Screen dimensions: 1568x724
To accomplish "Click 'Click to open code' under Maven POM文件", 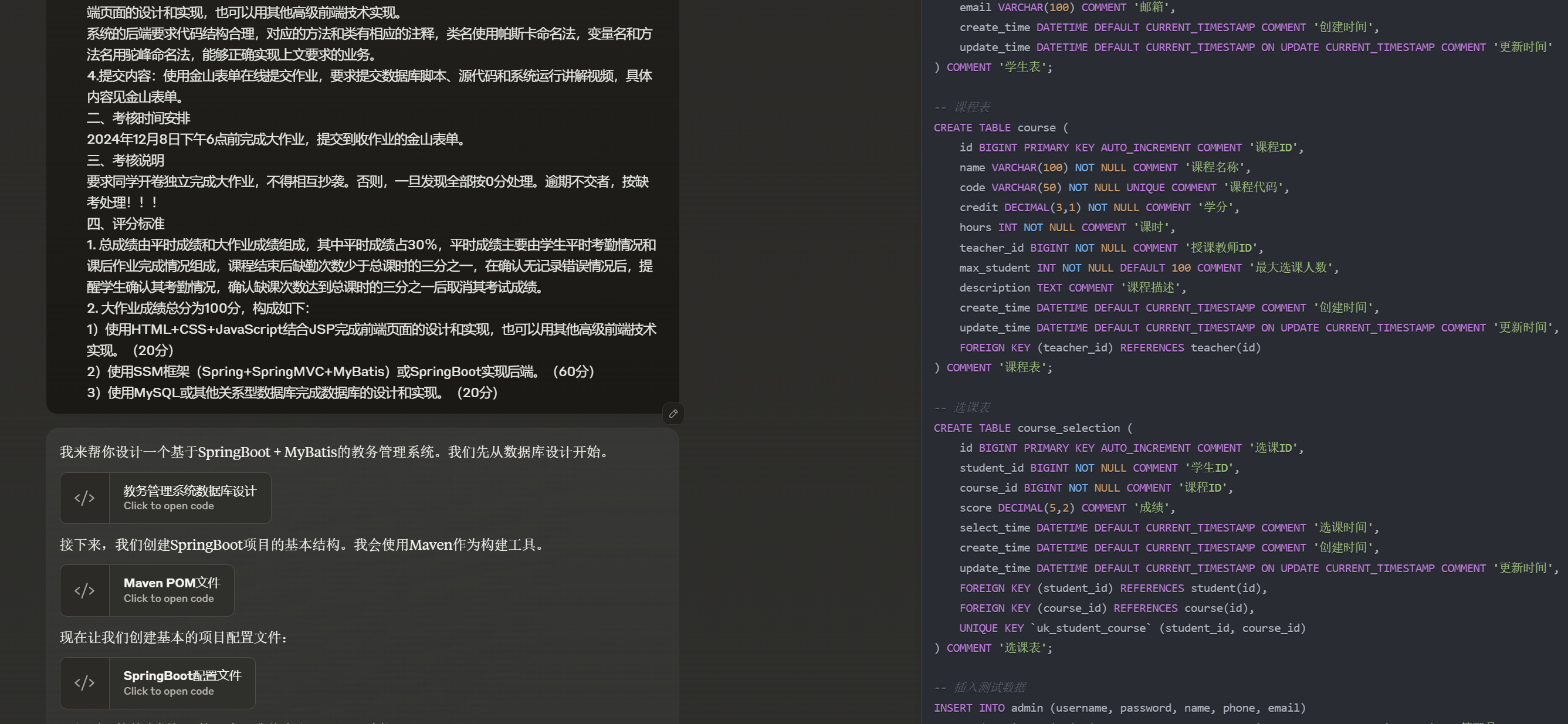I will [168, 598].
